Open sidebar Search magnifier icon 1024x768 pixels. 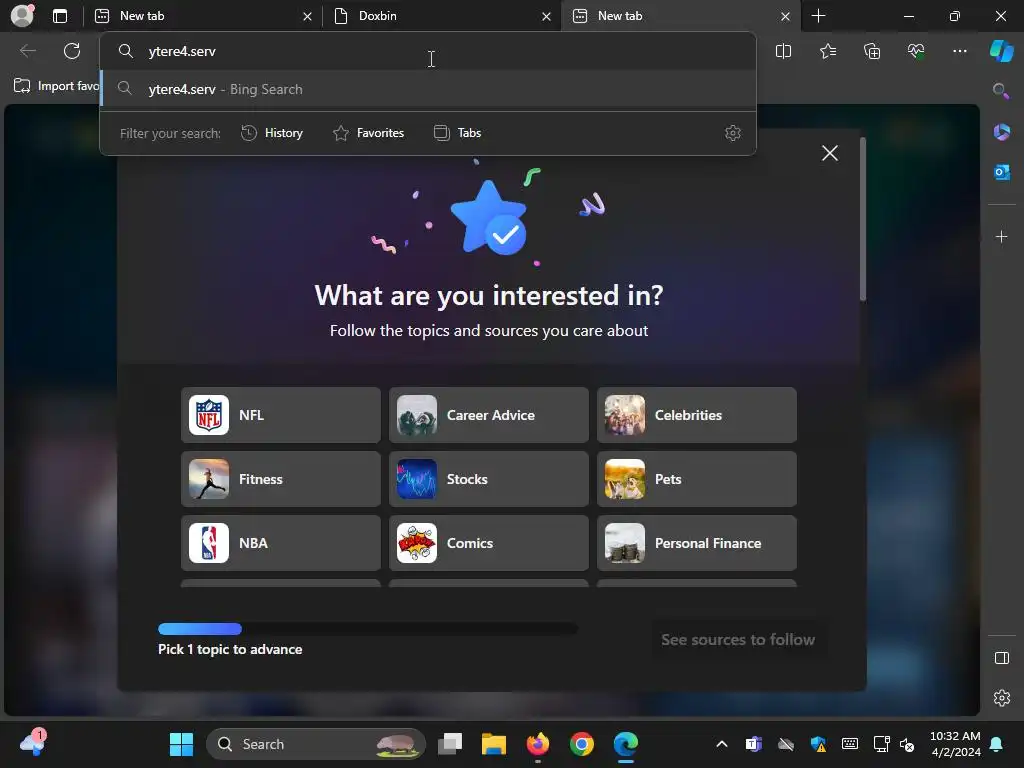tap(1001, 91)
